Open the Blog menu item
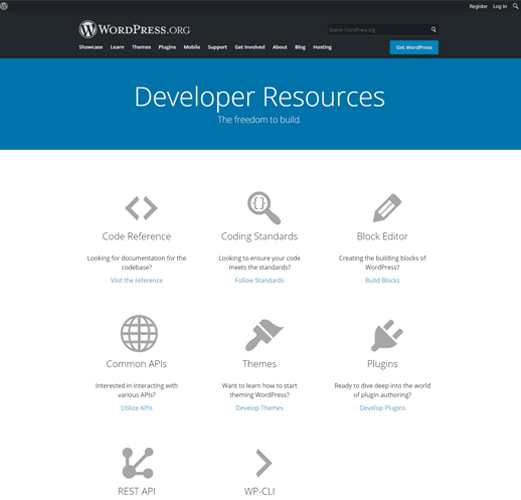Image resolution: width=521 pixels, height=500 pixels. pos(300,47)
